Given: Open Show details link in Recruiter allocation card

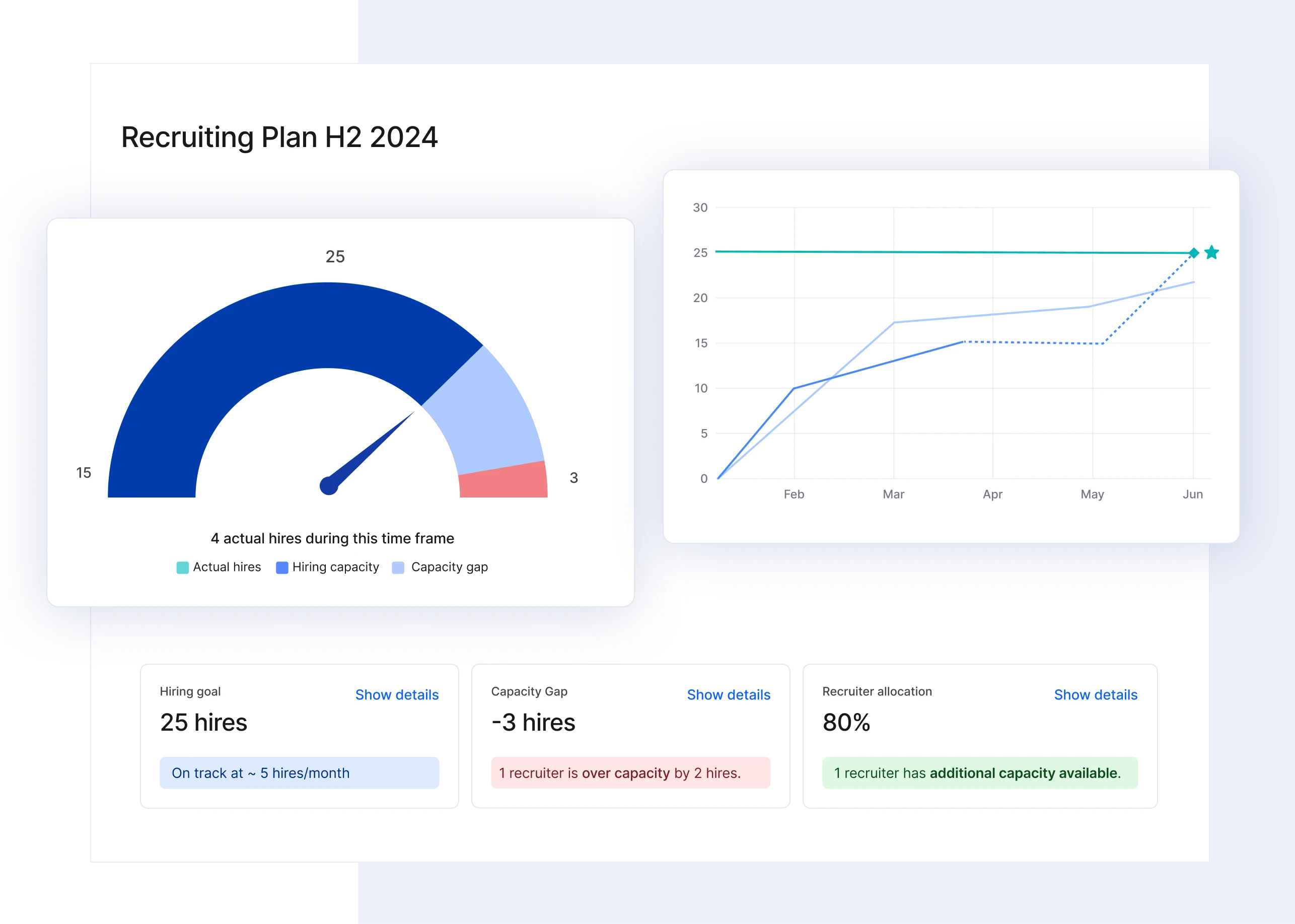Looking at the screenshot, I should pos(1095,695).
